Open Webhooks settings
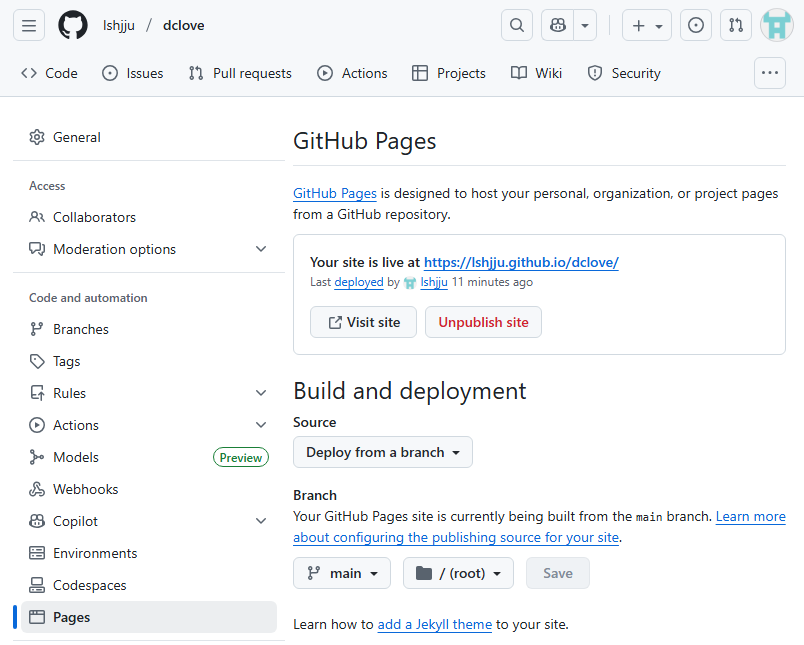Screen dimensions: 804x645 pos(149,489)
